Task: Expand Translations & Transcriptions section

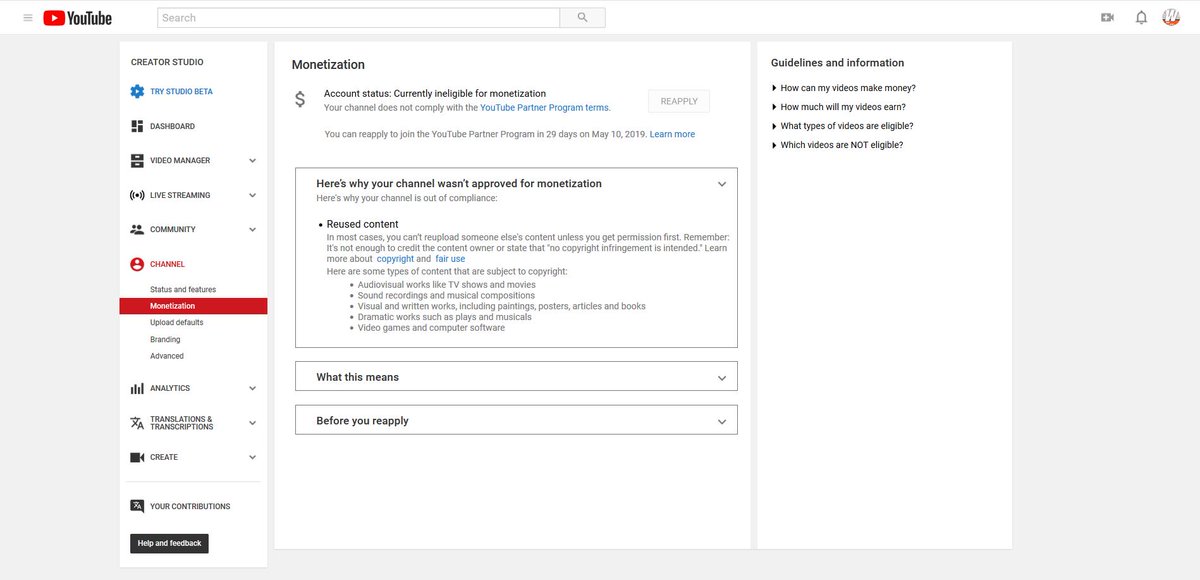Action: tap(252, 423)
